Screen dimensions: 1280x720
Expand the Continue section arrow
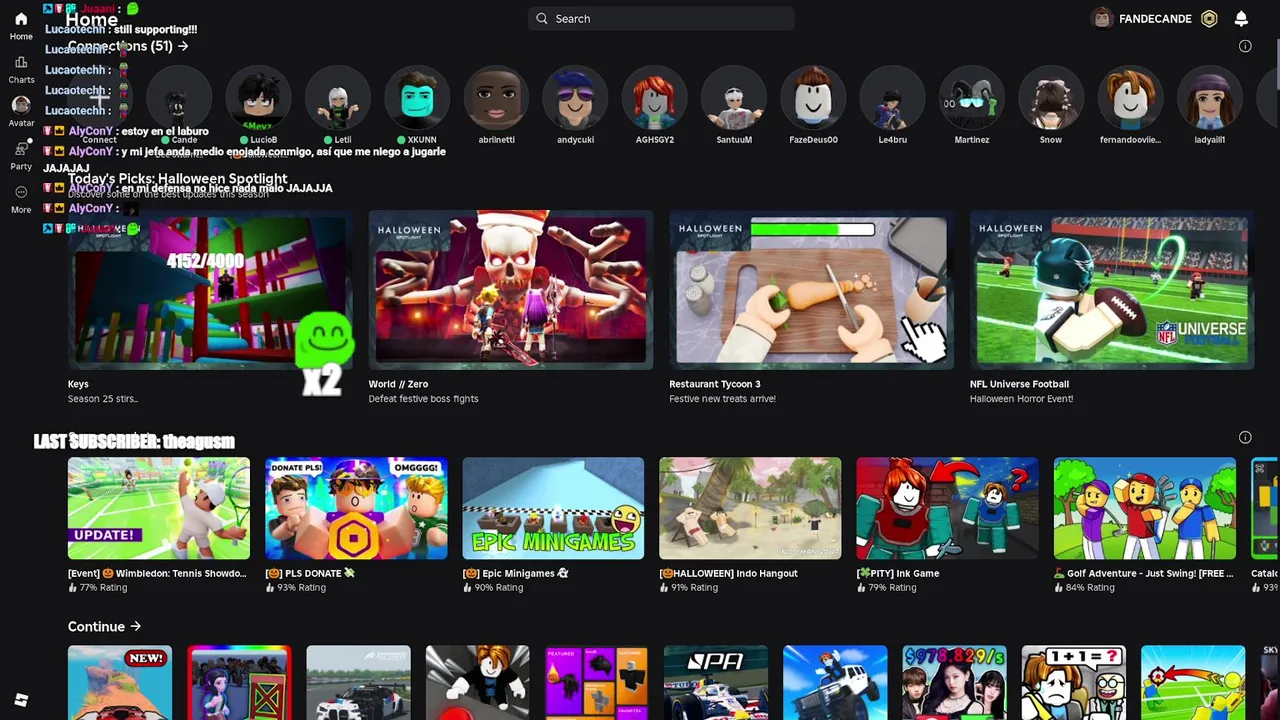tap(135, 627)
